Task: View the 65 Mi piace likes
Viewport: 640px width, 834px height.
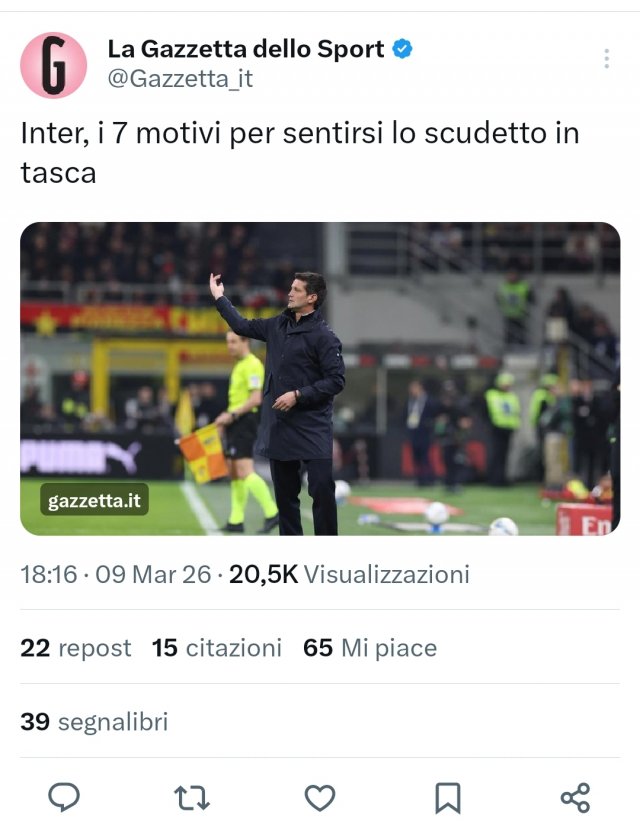Action: [370, 648]
